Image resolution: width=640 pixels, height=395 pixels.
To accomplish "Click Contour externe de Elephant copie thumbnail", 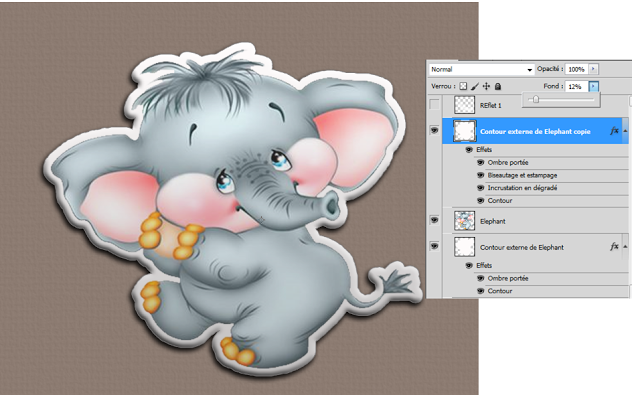I will click(x=464, y=131).
